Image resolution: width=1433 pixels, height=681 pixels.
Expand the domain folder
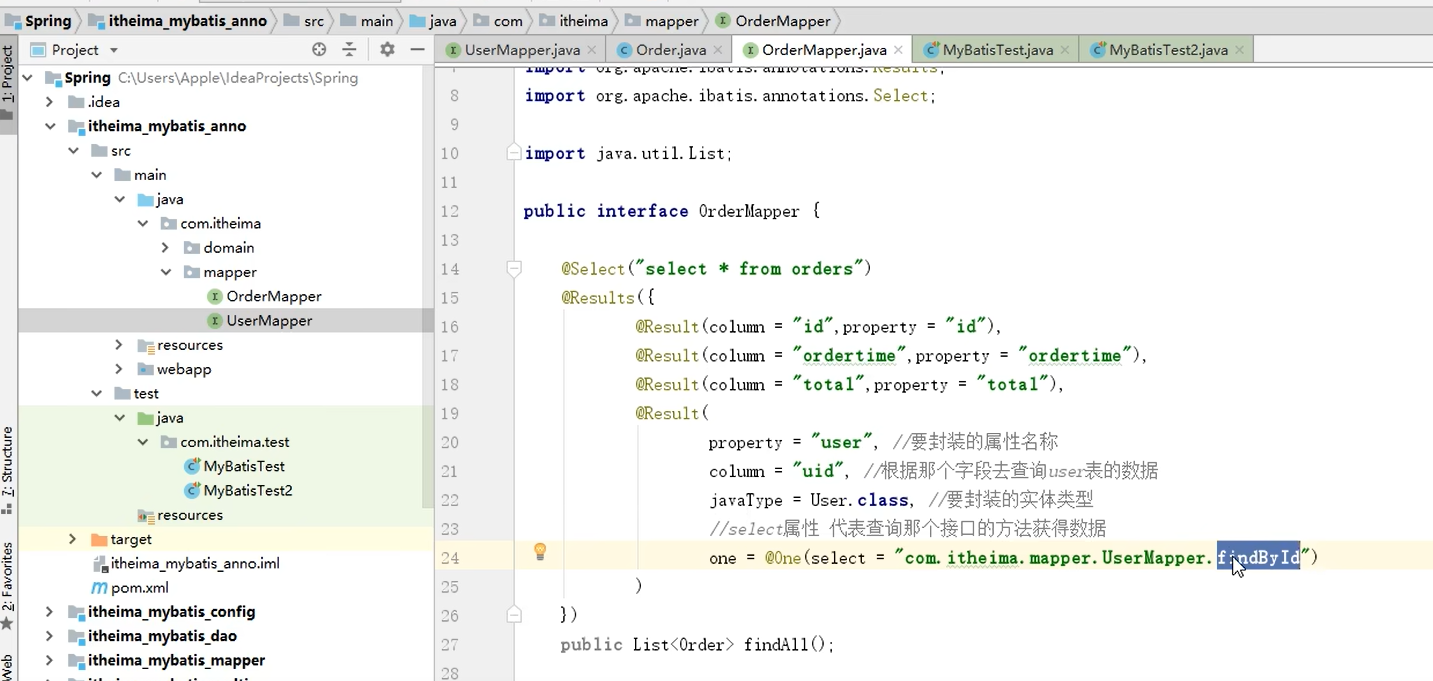pos(165,247)
